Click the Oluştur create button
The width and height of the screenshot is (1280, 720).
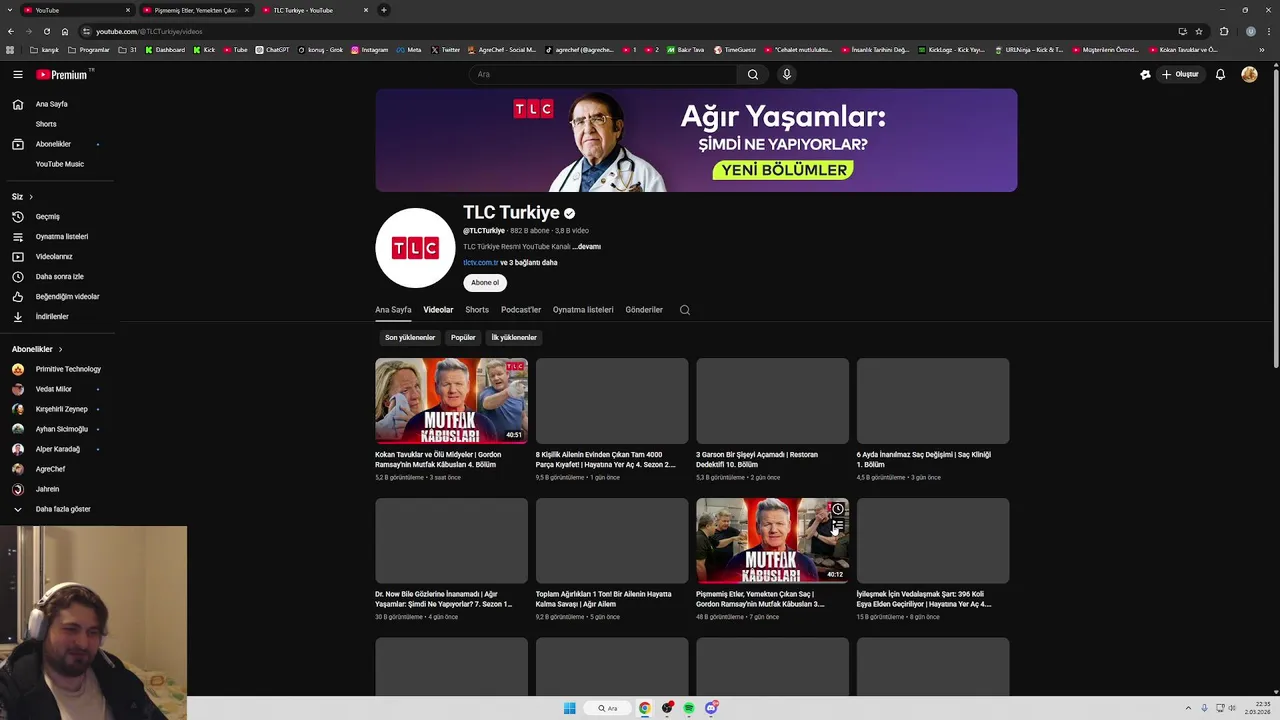pyautogui.click(x=1180, y=74)
